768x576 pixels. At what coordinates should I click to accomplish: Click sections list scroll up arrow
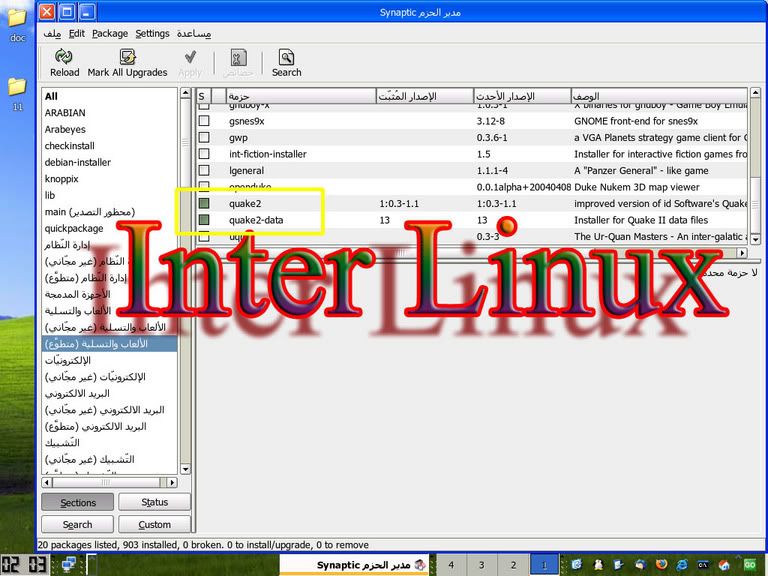point(185,93)
